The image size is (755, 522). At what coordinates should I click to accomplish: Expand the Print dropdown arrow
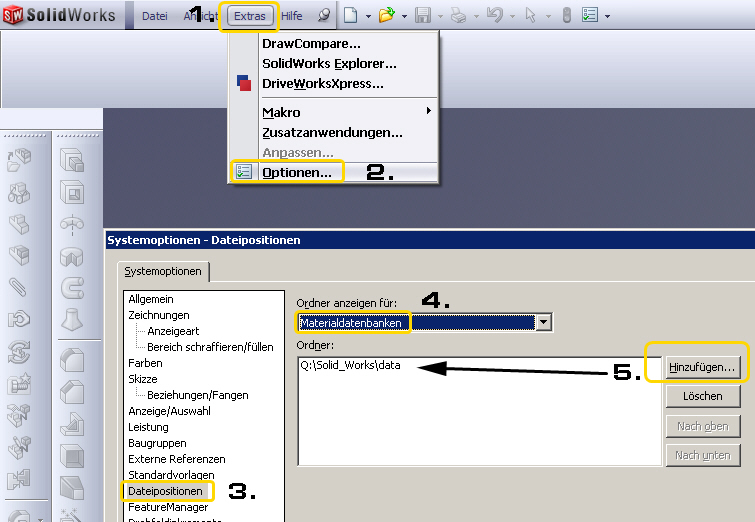476,16
